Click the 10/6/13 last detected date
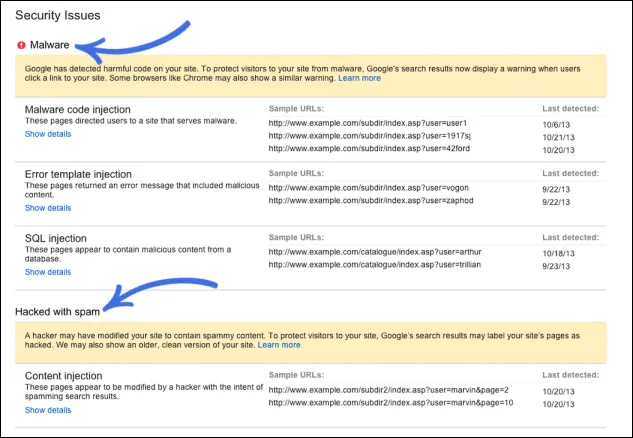This screenshot has height=438, width=633. click(556, 125)
